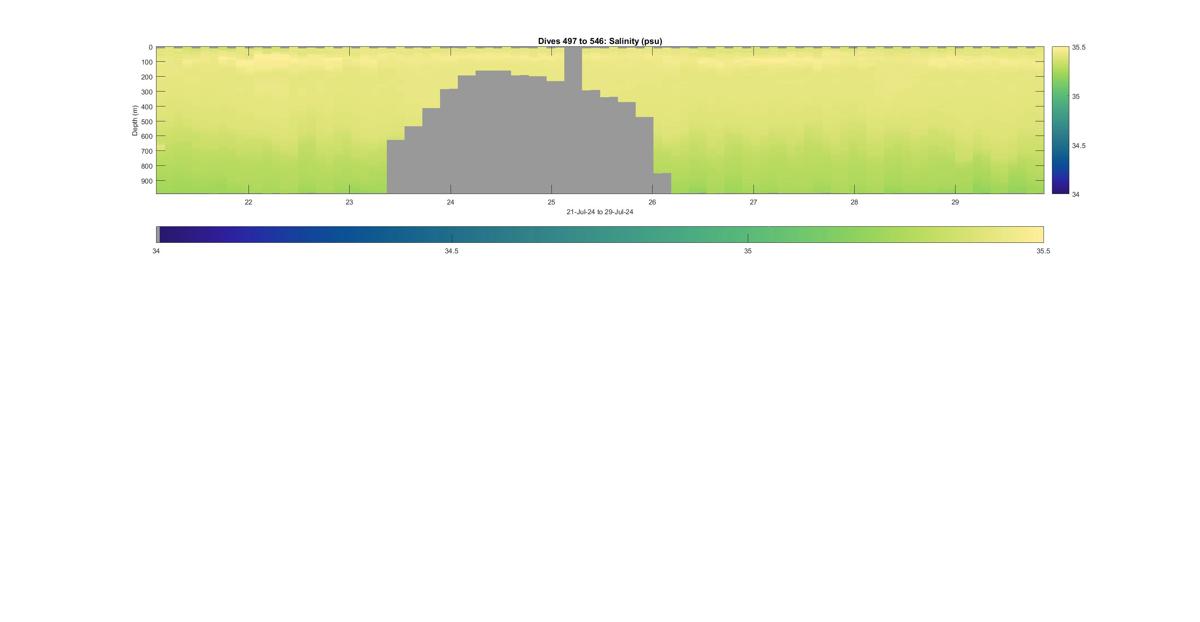Select the x-axis tick label "26"
This screenshot has width=1200, height=622.
pyautogui.click(x=652, y=202)
